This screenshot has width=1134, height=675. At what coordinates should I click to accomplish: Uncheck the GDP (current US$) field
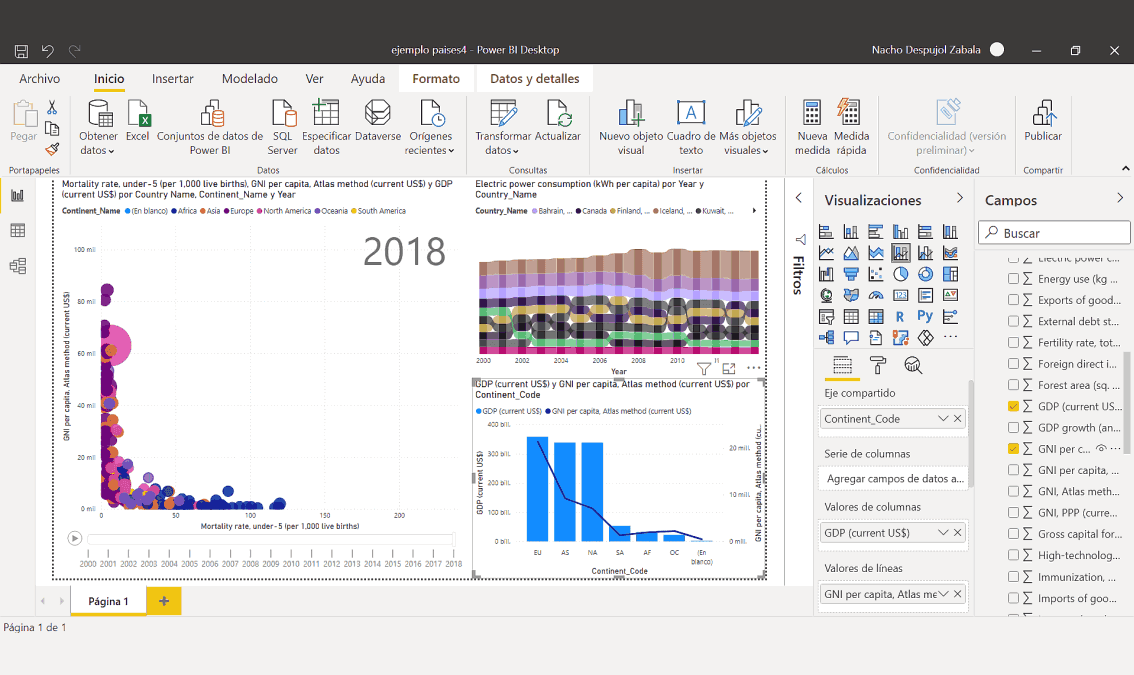(1013, 406)
